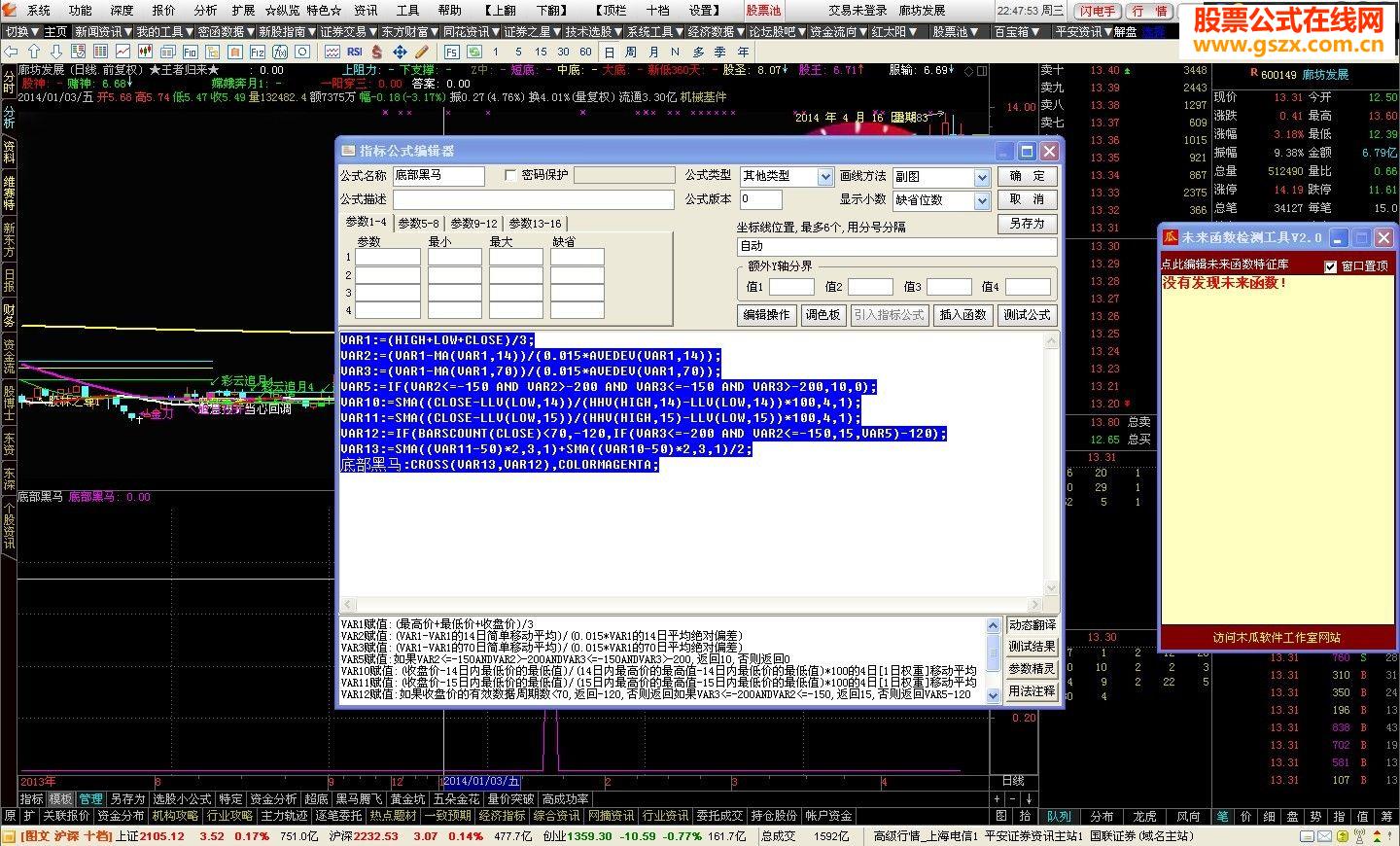Open the 功能 menu
The height and width of the screenshot is (846, 1400).
click(81, 11)
